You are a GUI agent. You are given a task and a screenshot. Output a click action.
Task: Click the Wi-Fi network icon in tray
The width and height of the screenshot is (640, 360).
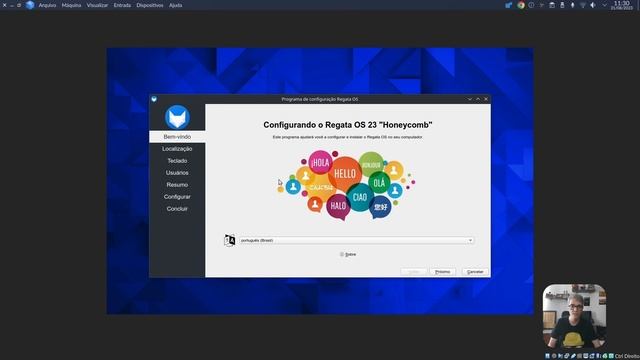[583, 5]
